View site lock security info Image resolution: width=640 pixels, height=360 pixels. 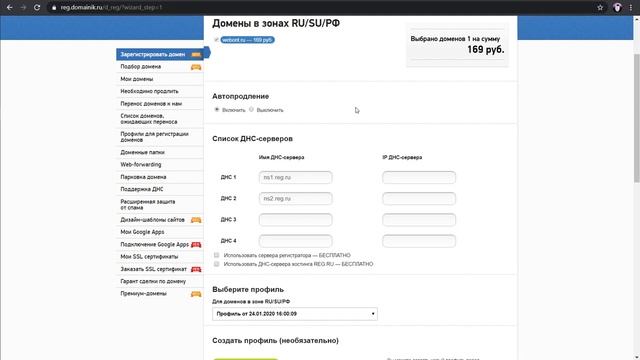[54, 7]
